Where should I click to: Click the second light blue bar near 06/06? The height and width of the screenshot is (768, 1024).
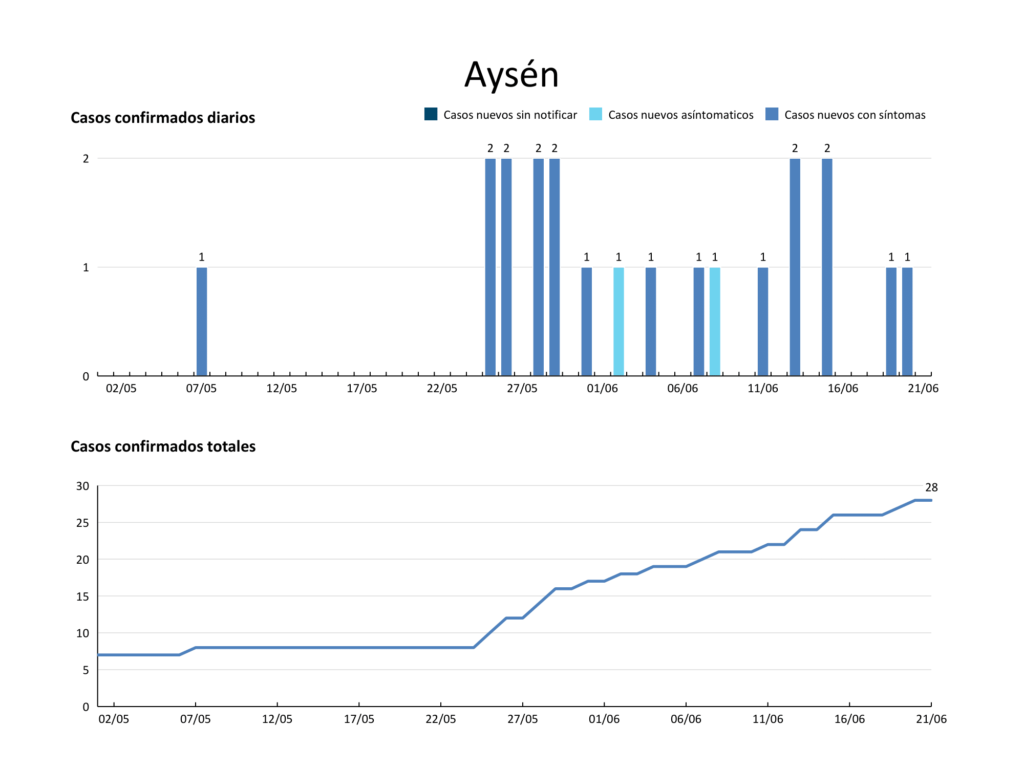point(715,321)
